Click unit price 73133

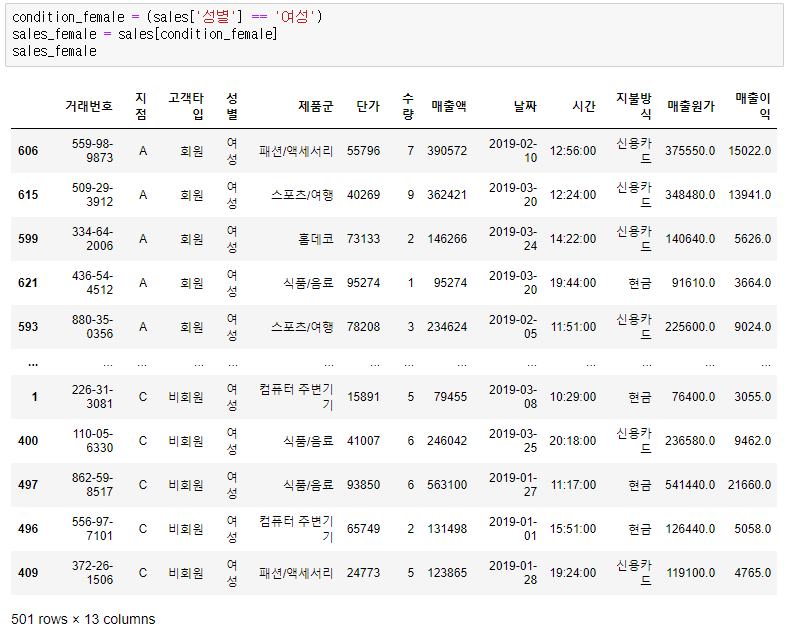click(363, 238)
